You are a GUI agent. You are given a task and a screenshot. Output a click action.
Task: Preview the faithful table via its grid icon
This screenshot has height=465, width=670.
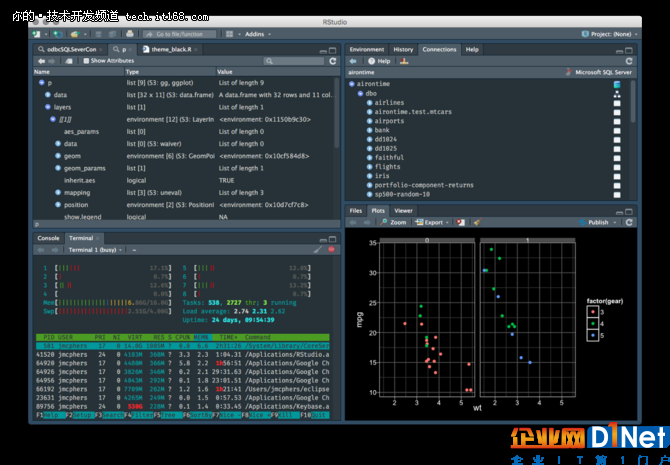[x=617, y=158]
